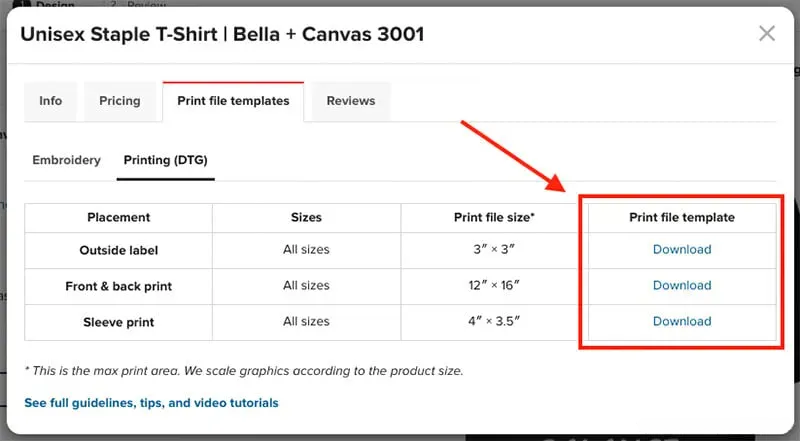Viewport: 800px width, 441px height.
Task: Click the Sleeve print placement cell
Action: pos(119,322)
